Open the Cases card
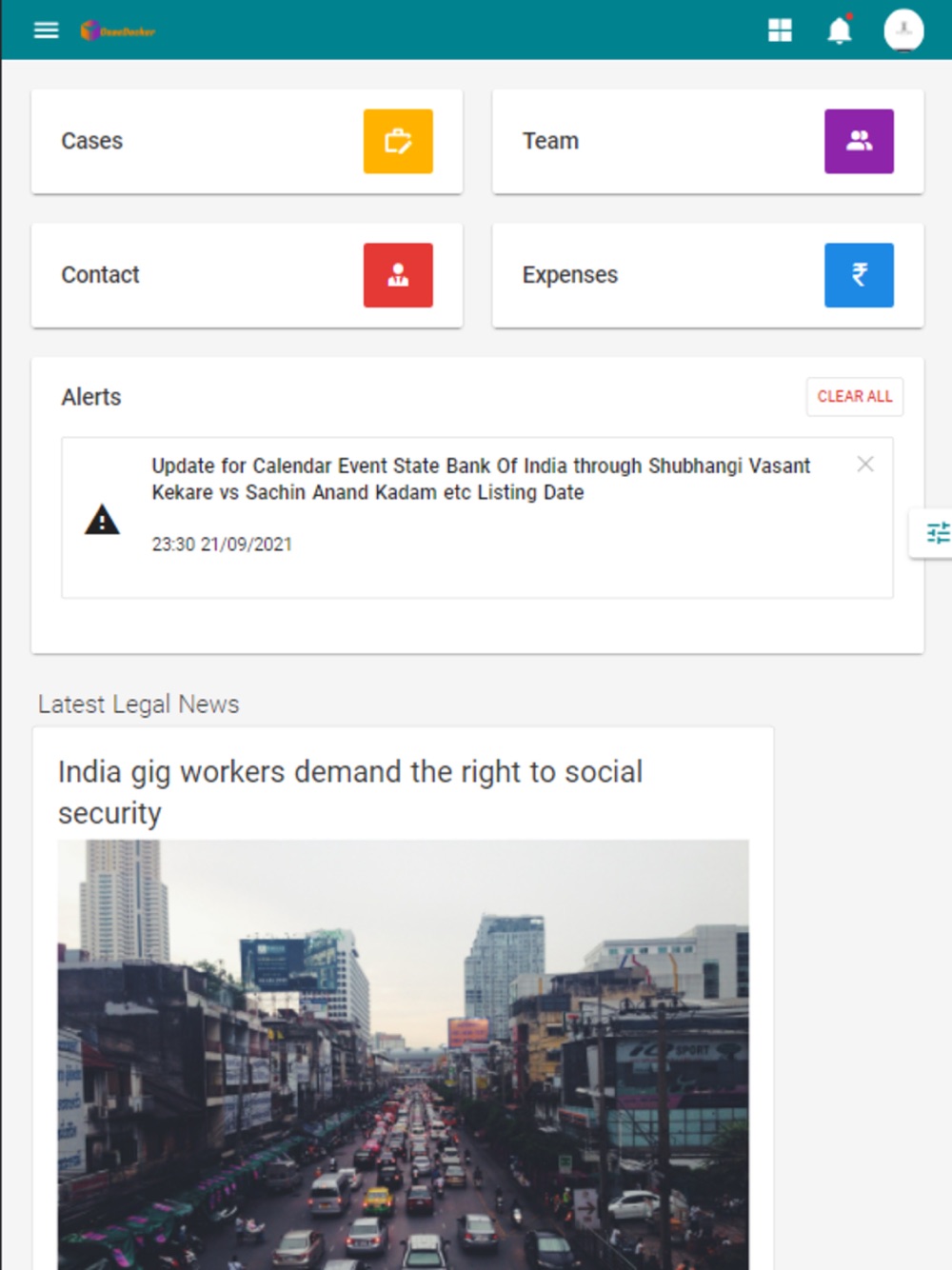The height and width of the screenshot is (1270, 952). [x=247, y=142]
